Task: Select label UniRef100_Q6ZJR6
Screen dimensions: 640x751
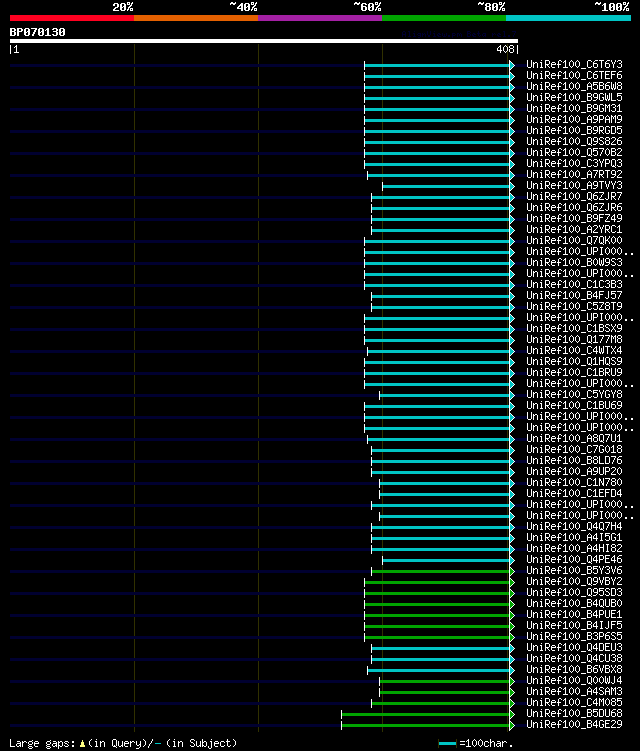Action: pos(574,207)
